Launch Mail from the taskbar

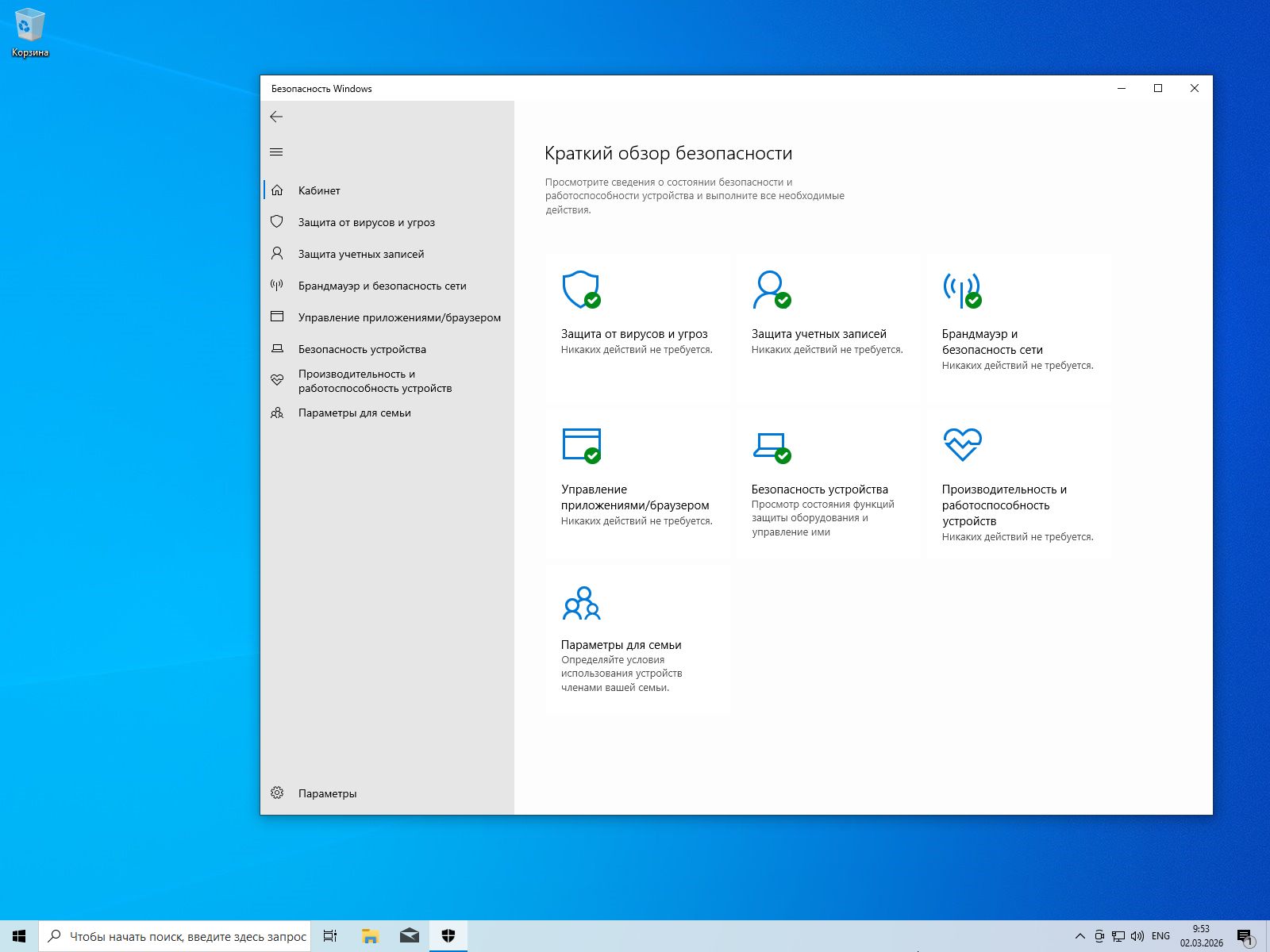point(409,935)
